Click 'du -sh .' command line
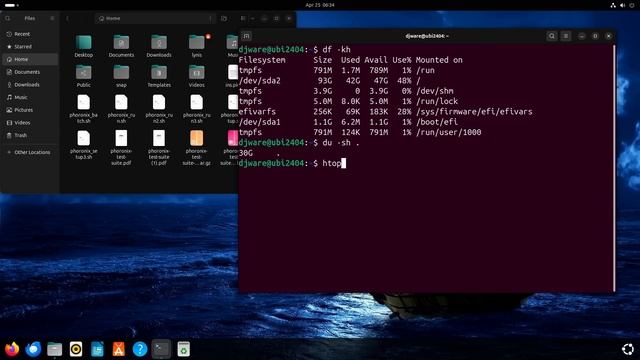Image resolution: width=640 pixels, height=360 pixels. (341, 142)
